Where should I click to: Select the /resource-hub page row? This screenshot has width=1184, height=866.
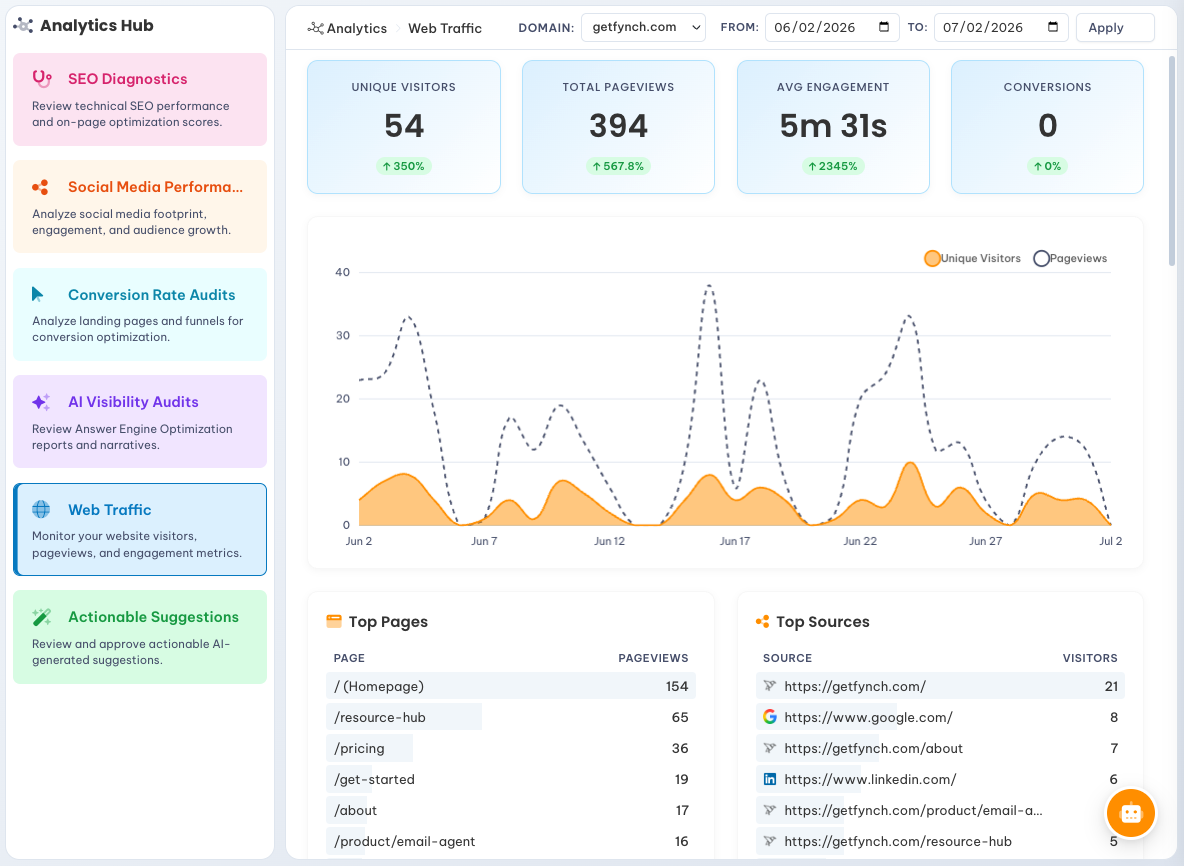point(511,717)
